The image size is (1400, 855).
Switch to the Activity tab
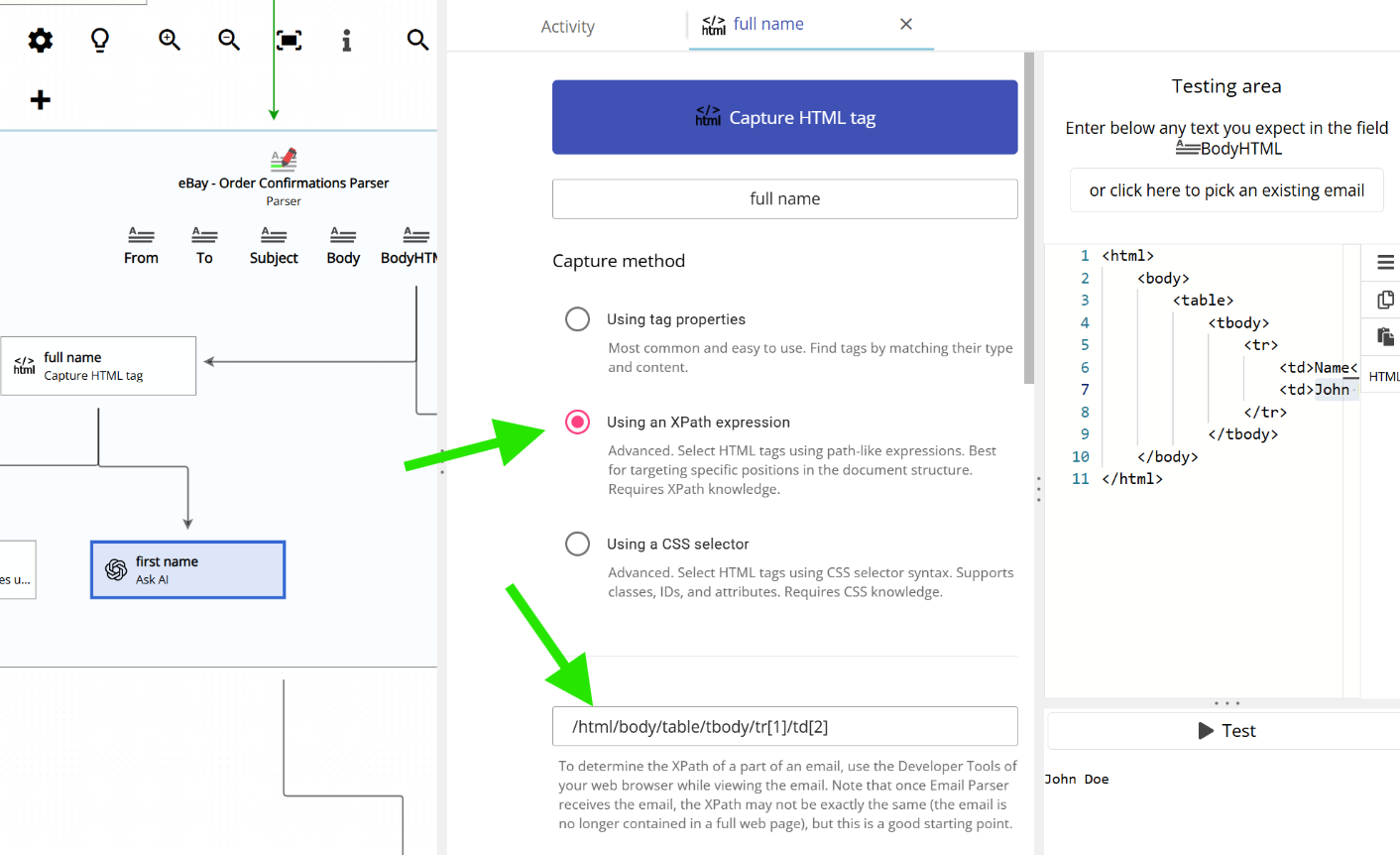tap(567, 26)
